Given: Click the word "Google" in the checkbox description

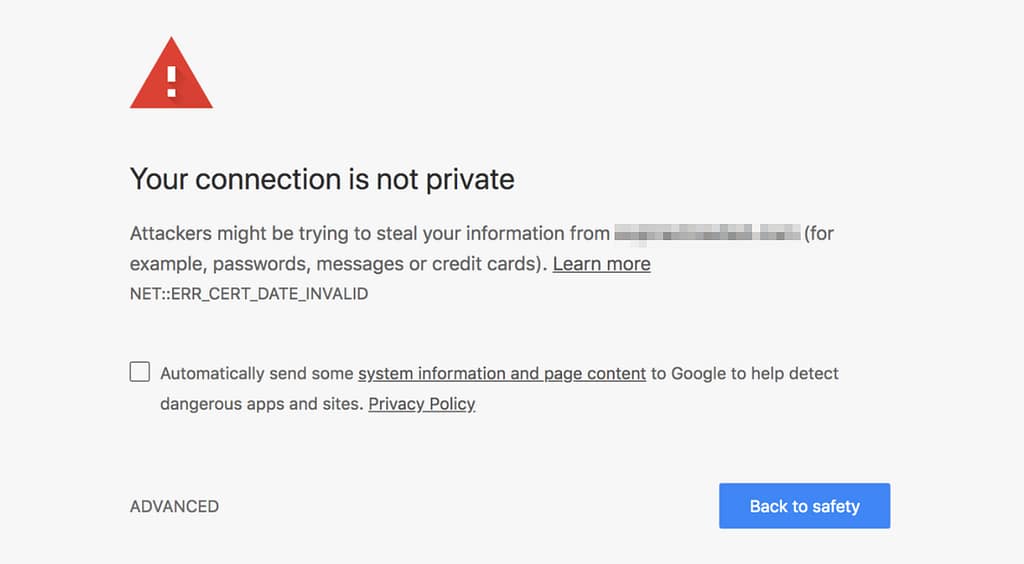Looking at the screenshot, I should [x=698, y=374].
